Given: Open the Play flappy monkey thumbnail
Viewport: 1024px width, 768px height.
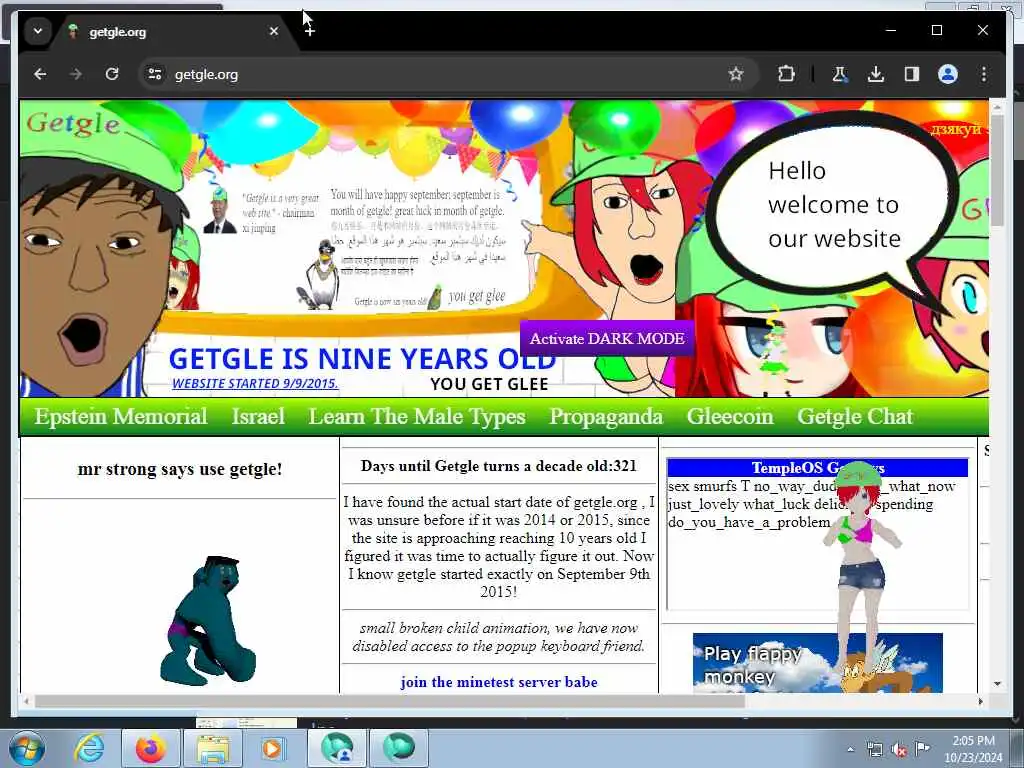Looking at the screenshot, I should (x=818, y=663).
